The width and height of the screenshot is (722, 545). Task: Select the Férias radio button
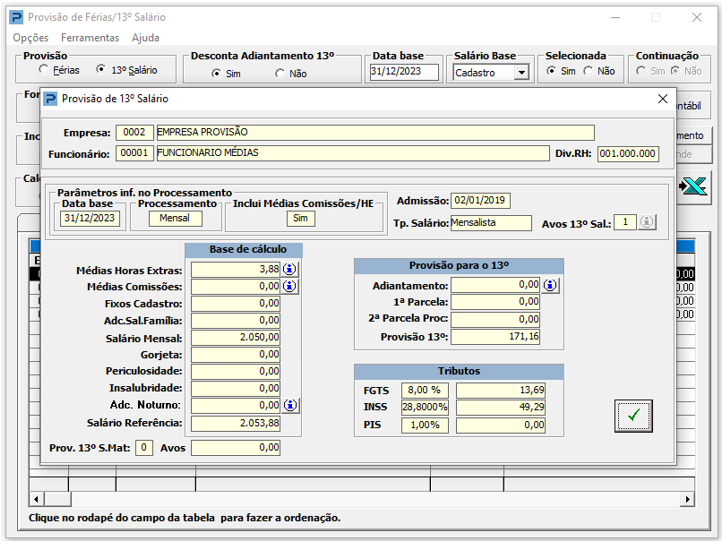click(44, 71)
